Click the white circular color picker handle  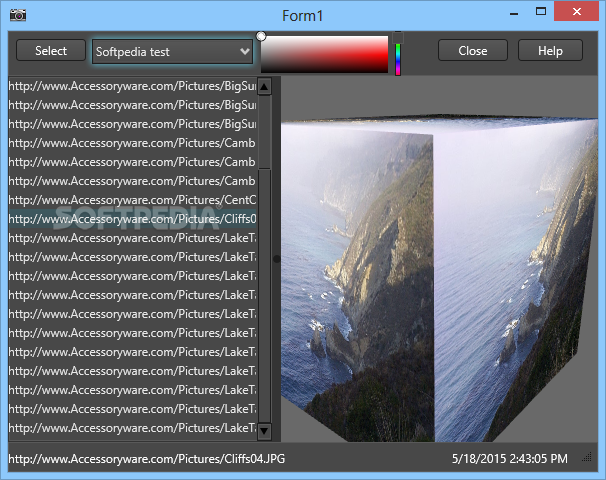tap(261, 36)
